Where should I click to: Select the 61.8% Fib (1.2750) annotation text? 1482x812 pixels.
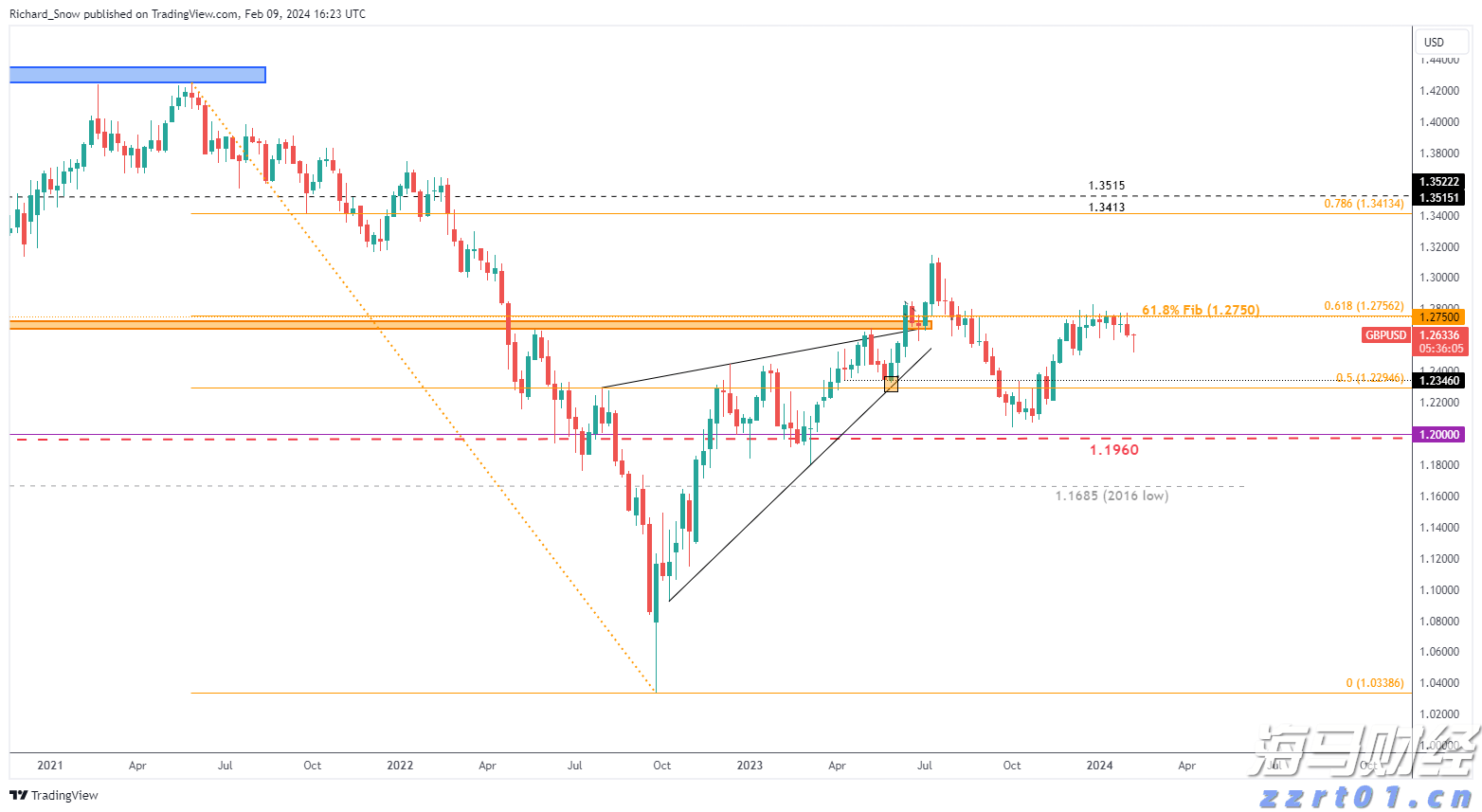(x=1202, y=310)
